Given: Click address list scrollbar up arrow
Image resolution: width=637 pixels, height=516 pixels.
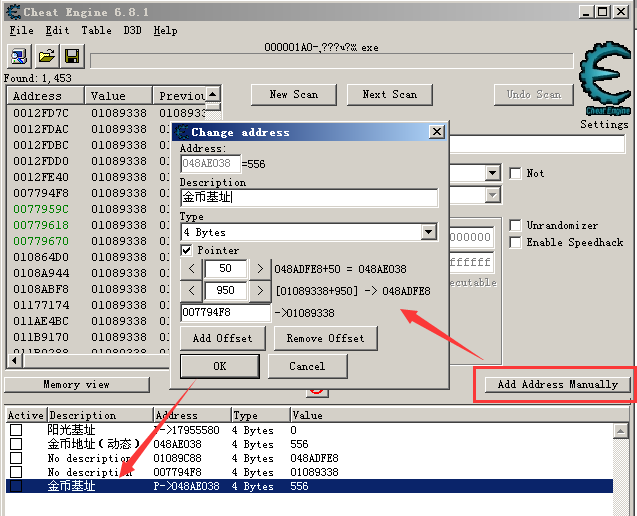Looking at the screenshot, I should pos(620,431).
